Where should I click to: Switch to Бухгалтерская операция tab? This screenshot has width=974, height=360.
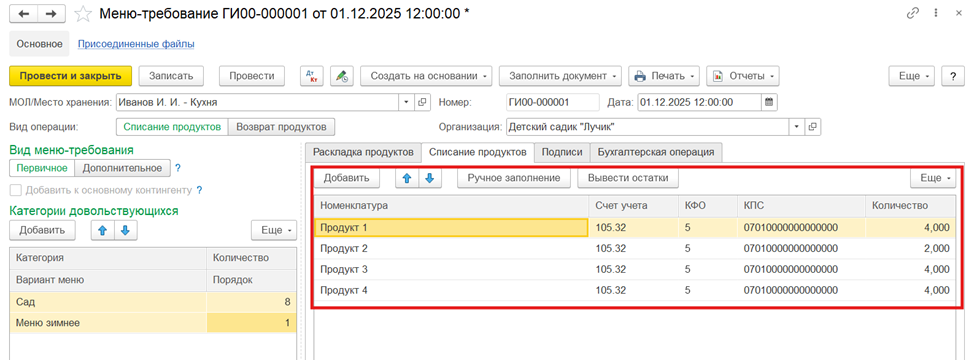coord(655,152)
